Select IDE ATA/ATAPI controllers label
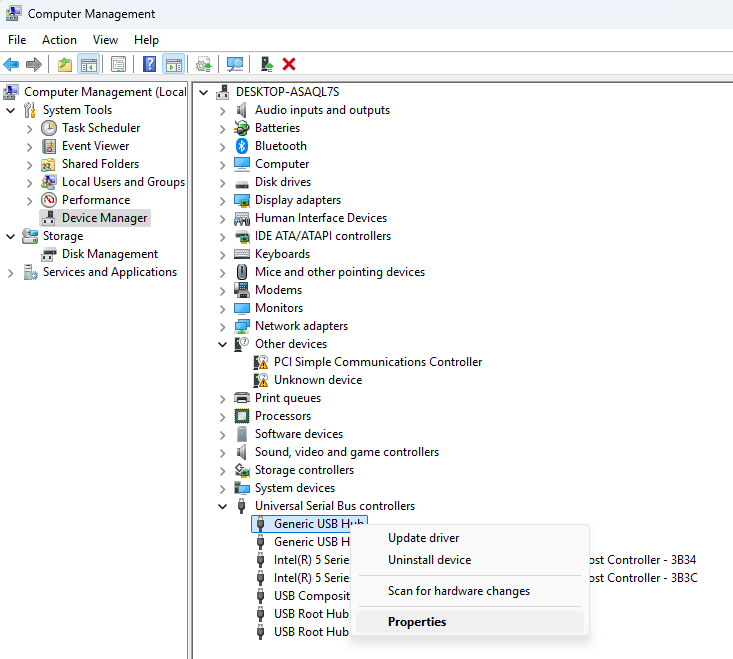Image resolution: width=733 pixels, height=659 pixels. tap(323, 236)
